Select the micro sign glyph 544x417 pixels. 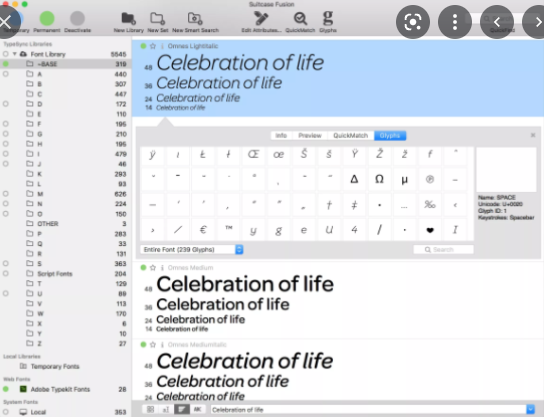point(405,179)
